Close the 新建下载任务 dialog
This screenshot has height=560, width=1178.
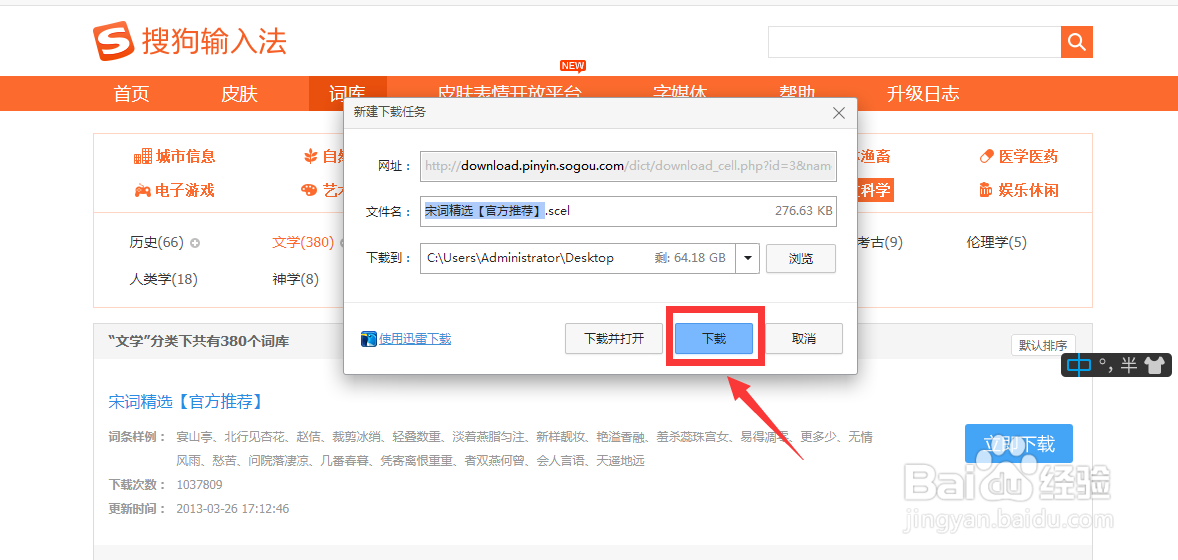point(839,114)
